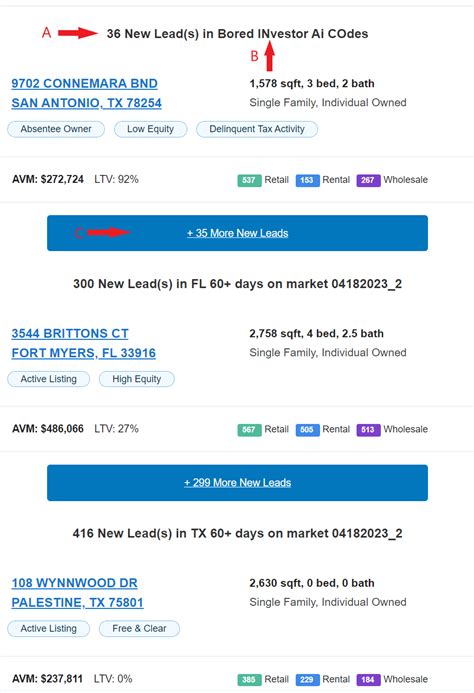Image resolution: width=474 pixels, height=693 pixels.
Task: Open the + 35 More New Leads button
Action: [x=237, y=233]
